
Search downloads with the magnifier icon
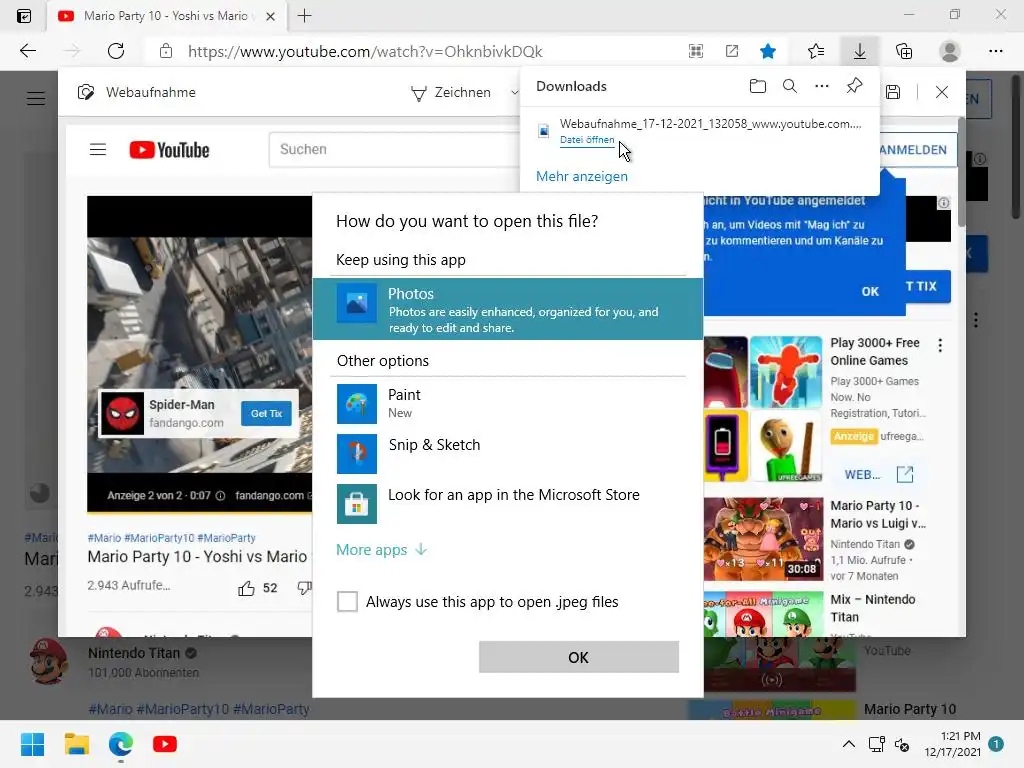[x=790, y=86]
